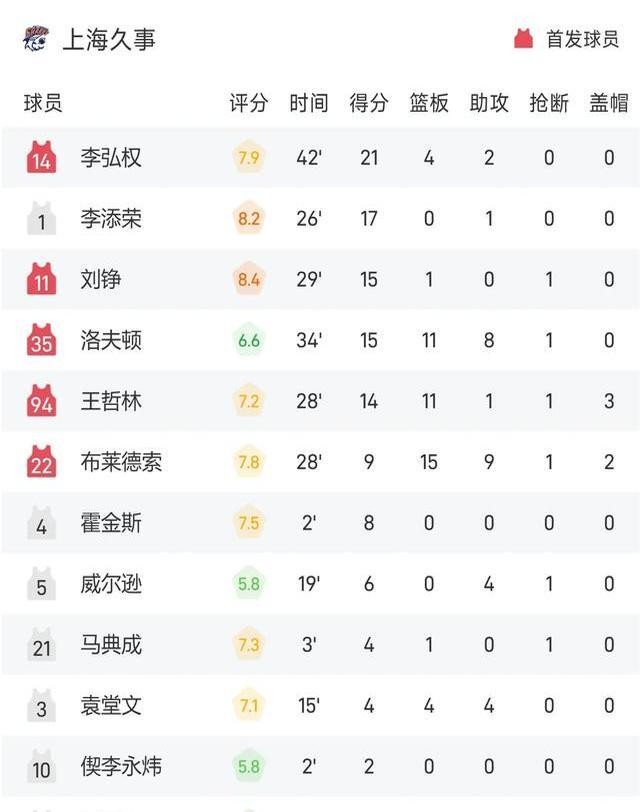Sort by 评分 column header
Viewport: 640px width, 812px height.
249,103
